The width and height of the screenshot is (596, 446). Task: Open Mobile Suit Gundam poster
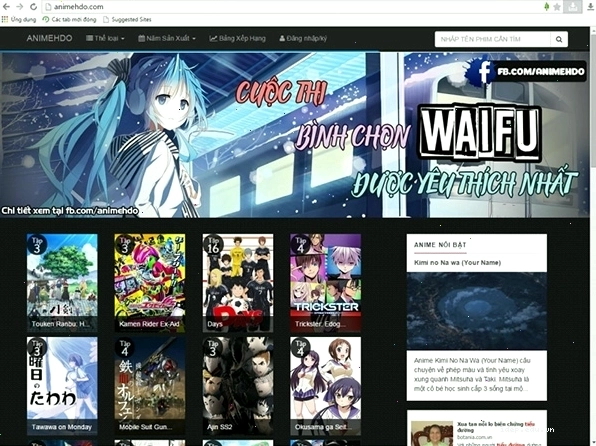pyautogui.click(x=150, y=386)
